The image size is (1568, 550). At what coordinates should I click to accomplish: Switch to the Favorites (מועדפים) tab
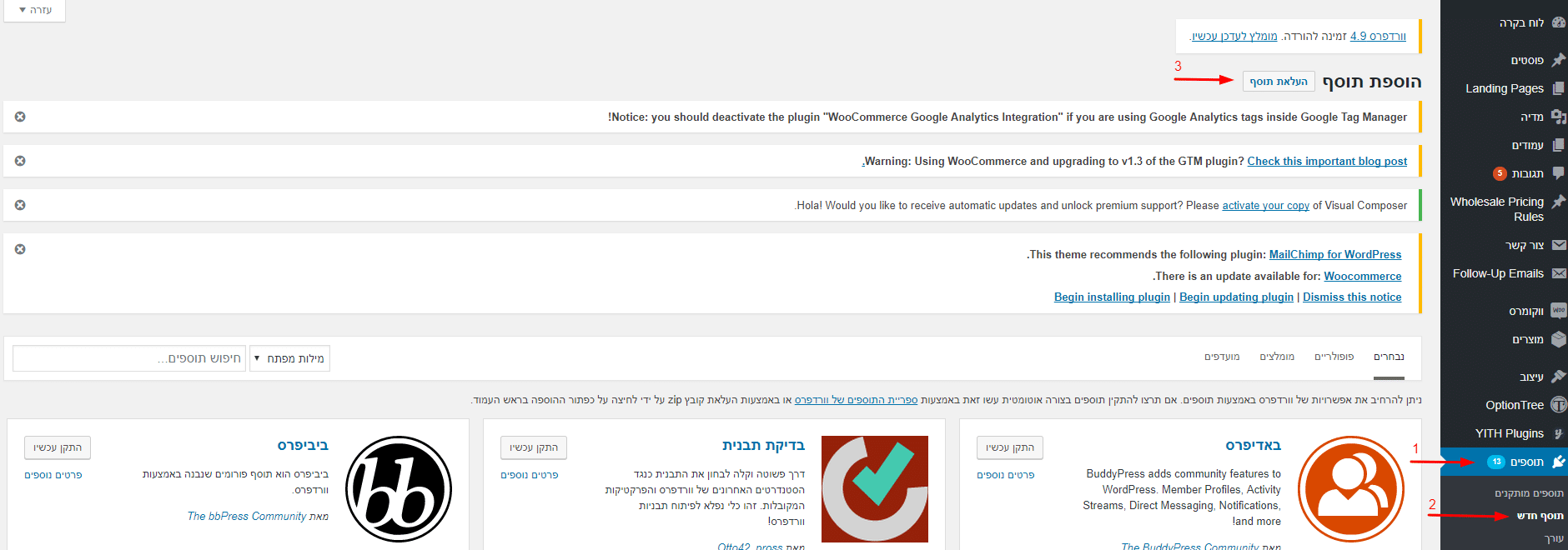coord(1222,357)
